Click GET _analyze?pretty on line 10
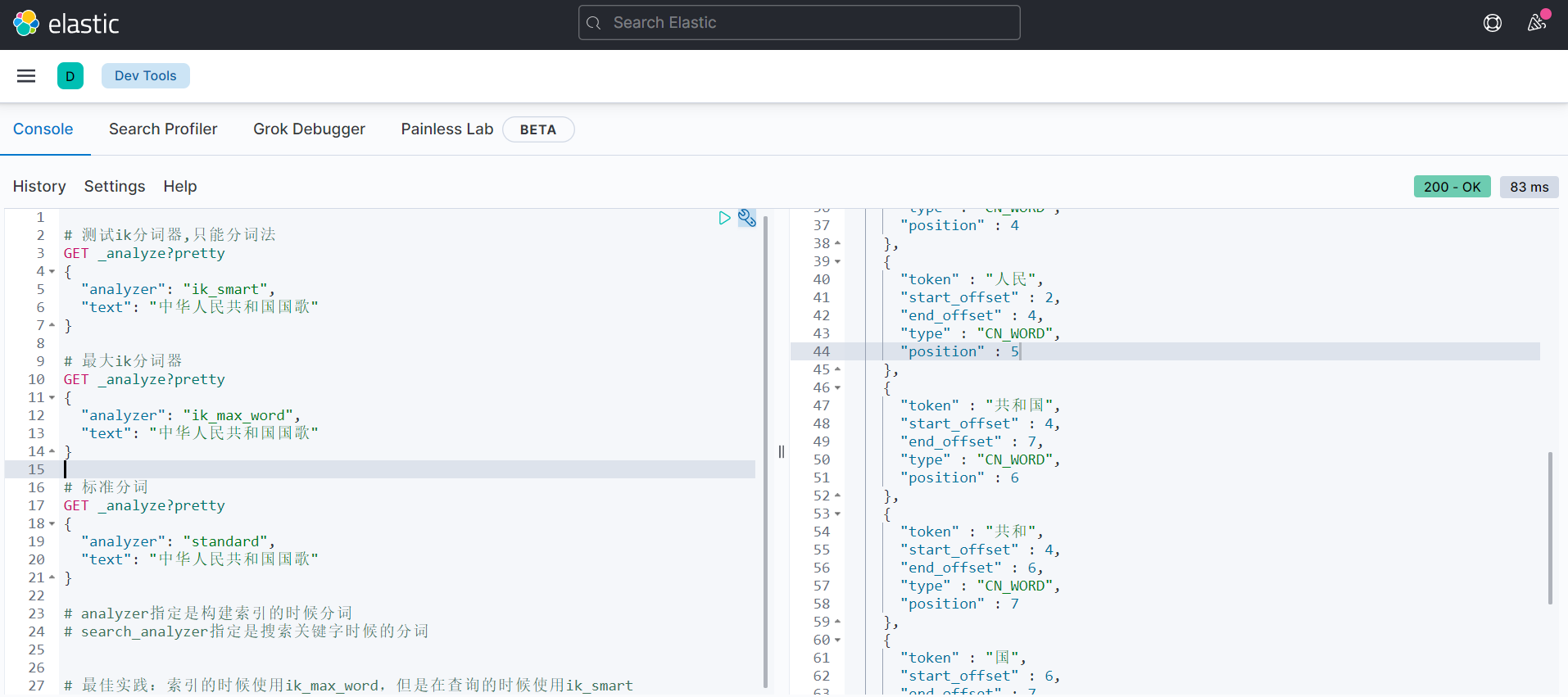Screen dimensions: 1568x697 144,380
